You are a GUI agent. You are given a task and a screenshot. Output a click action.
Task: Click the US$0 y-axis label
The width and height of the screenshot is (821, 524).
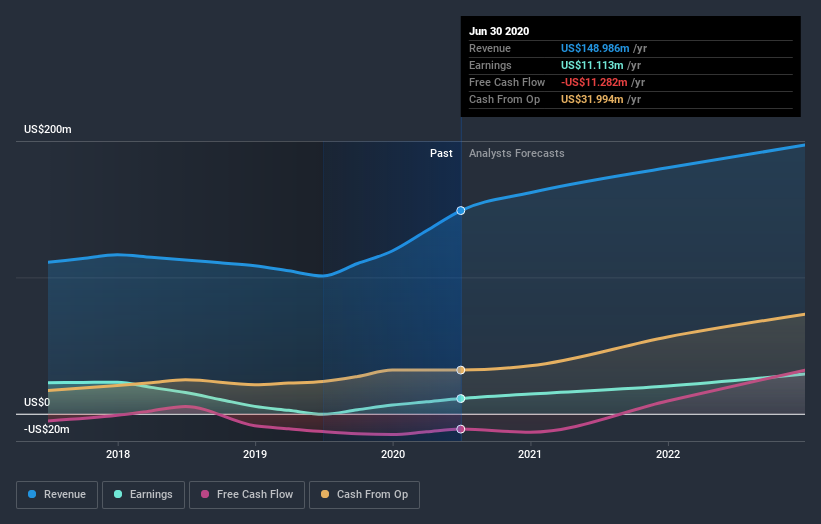pyautogui.click(x=37, y=402)
